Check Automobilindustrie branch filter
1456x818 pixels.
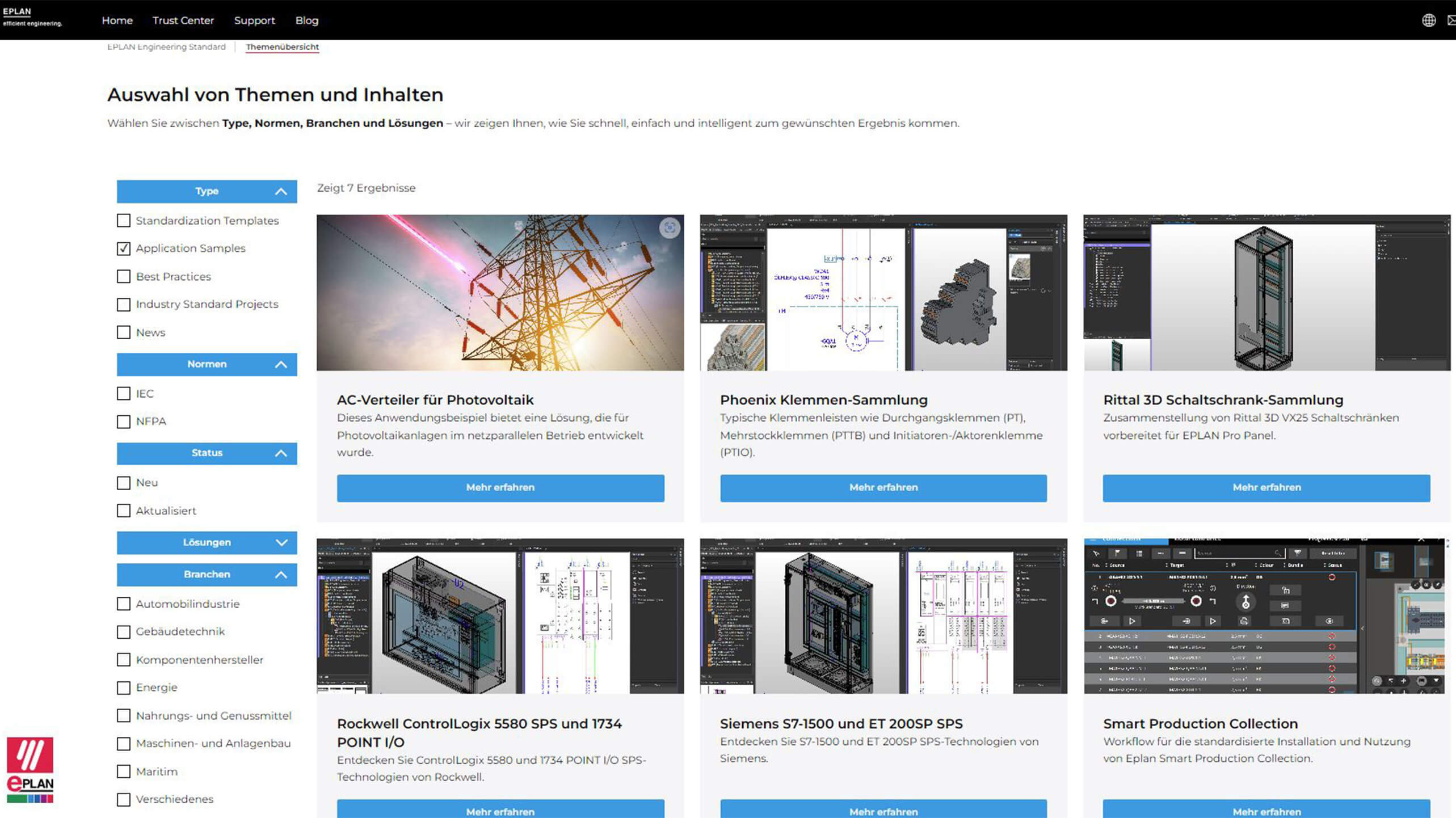point(124,604)
